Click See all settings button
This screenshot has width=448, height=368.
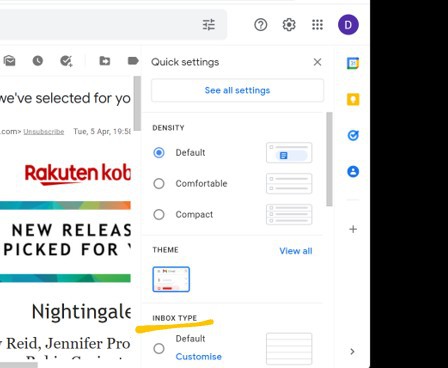[237, 90]
